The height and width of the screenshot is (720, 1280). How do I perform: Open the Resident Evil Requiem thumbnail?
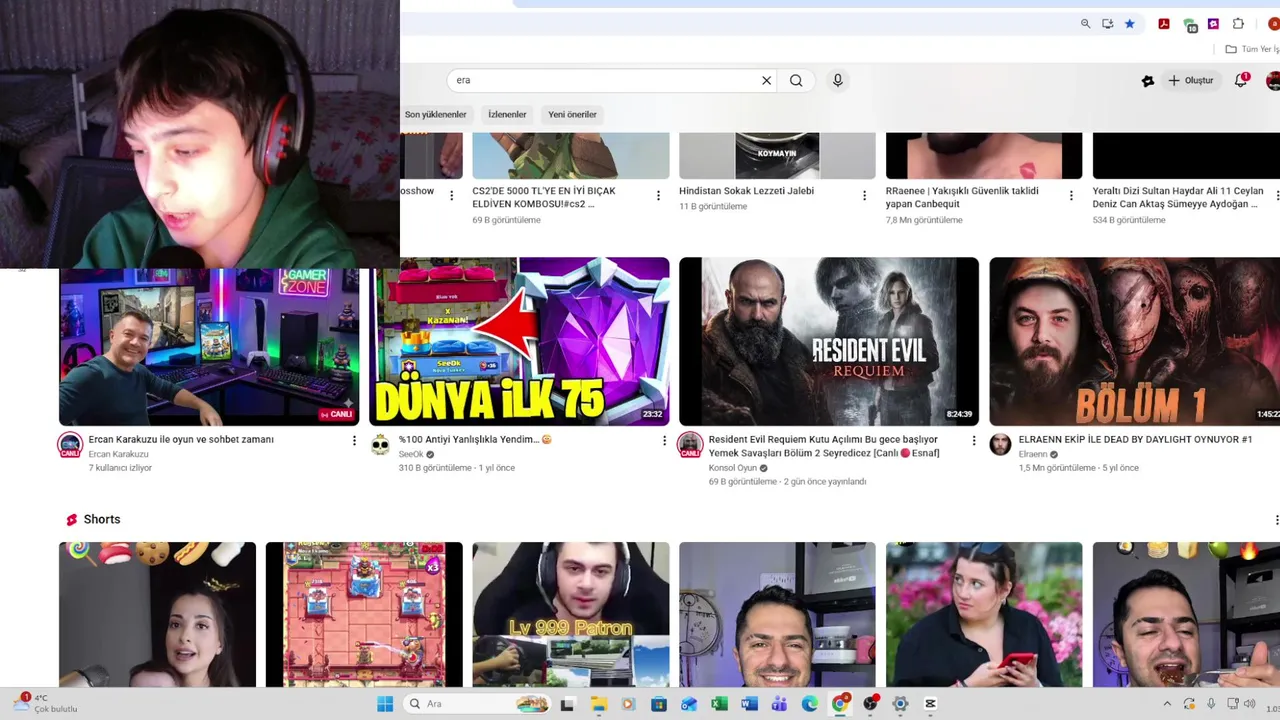pos(829,342)
